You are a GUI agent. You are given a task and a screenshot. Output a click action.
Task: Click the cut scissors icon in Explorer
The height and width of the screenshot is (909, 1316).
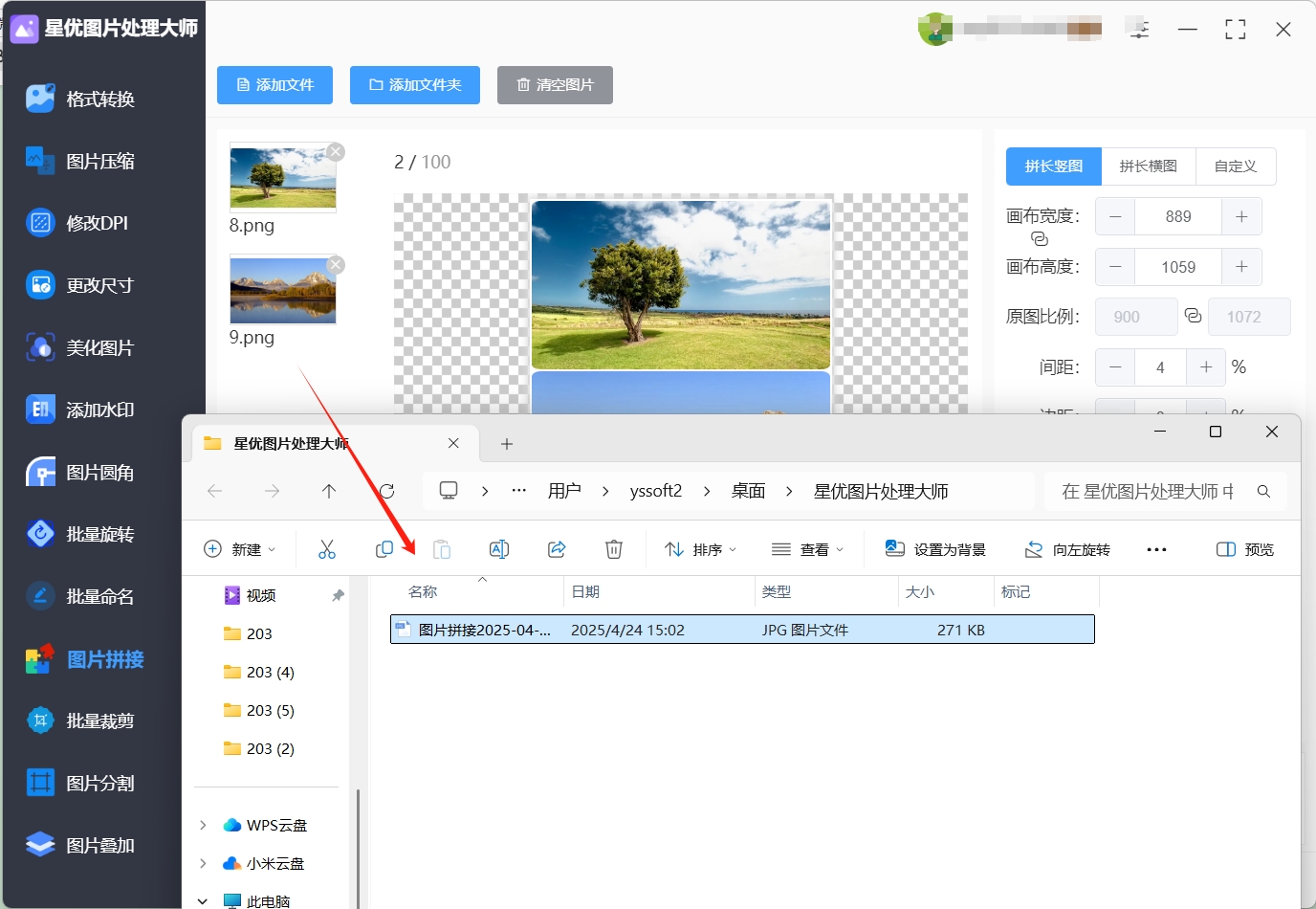327,549
